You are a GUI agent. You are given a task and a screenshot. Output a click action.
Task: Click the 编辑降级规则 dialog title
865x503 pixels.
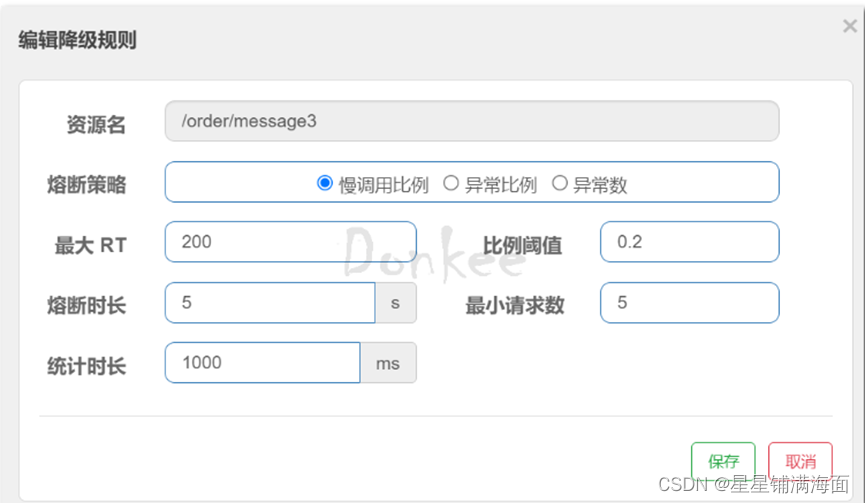pos(77,40)
